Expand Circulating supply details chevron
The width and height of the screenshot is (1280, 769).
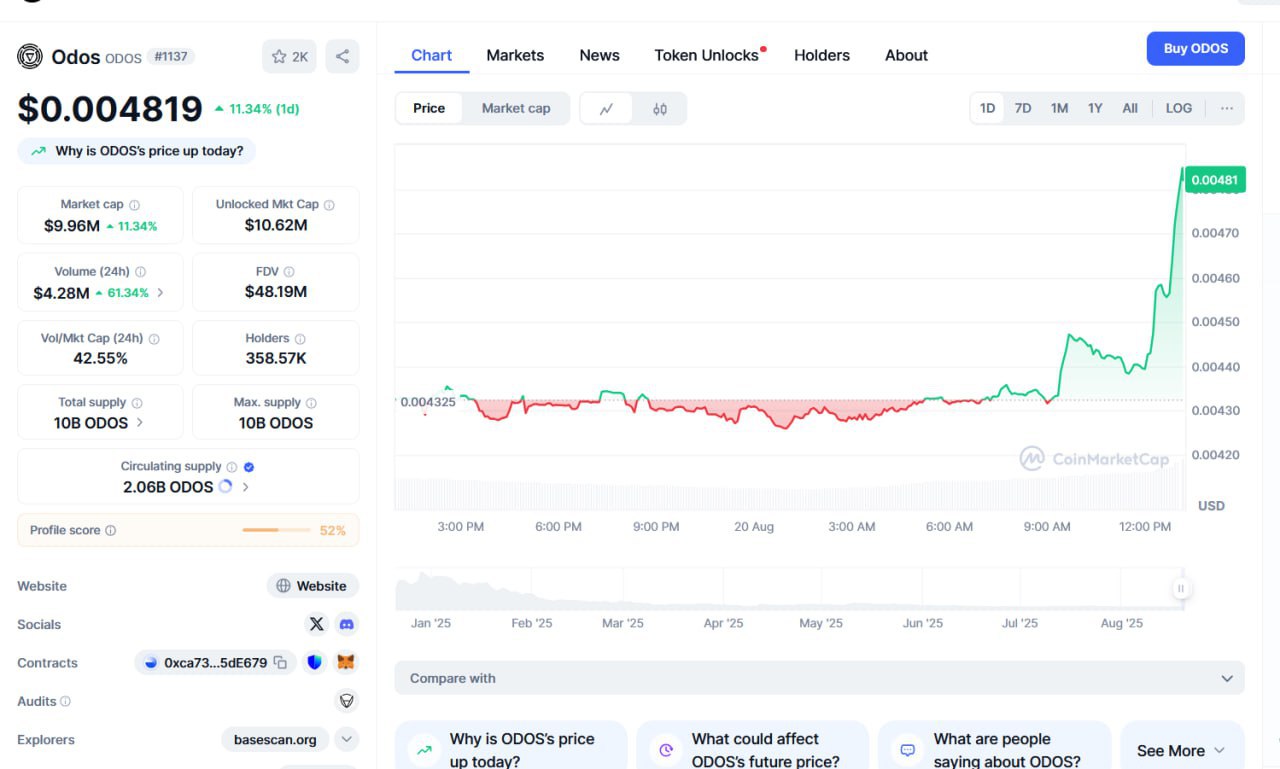click(246, 487)
